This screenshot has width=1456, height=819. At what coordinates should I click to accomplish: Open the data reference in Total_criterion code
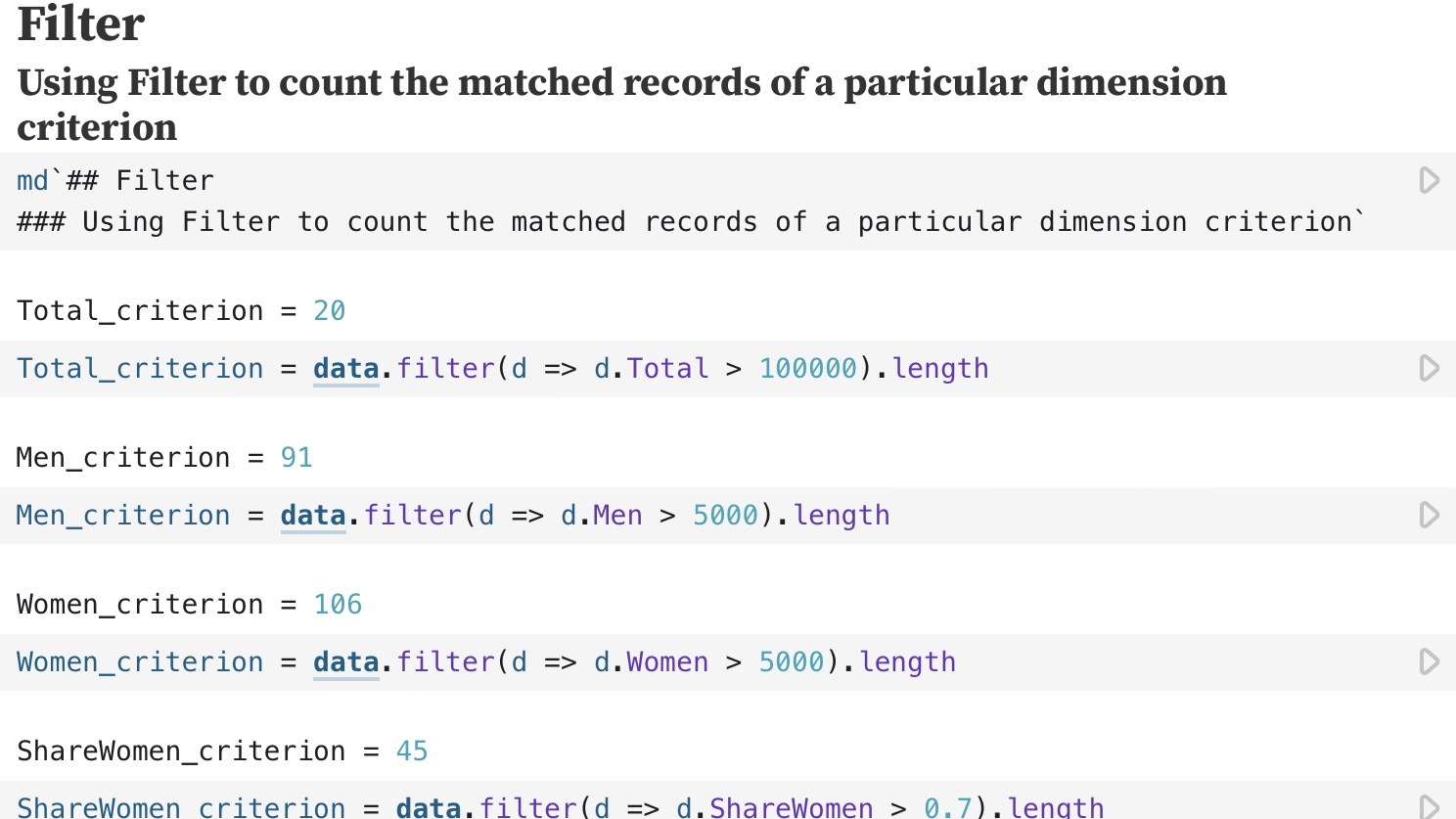click(x=345, y=369)
